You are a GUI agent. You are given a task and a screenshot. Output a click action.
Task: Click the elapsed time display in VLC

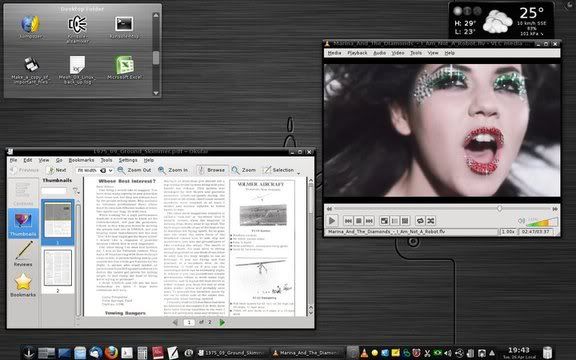(x=537, y=232)
